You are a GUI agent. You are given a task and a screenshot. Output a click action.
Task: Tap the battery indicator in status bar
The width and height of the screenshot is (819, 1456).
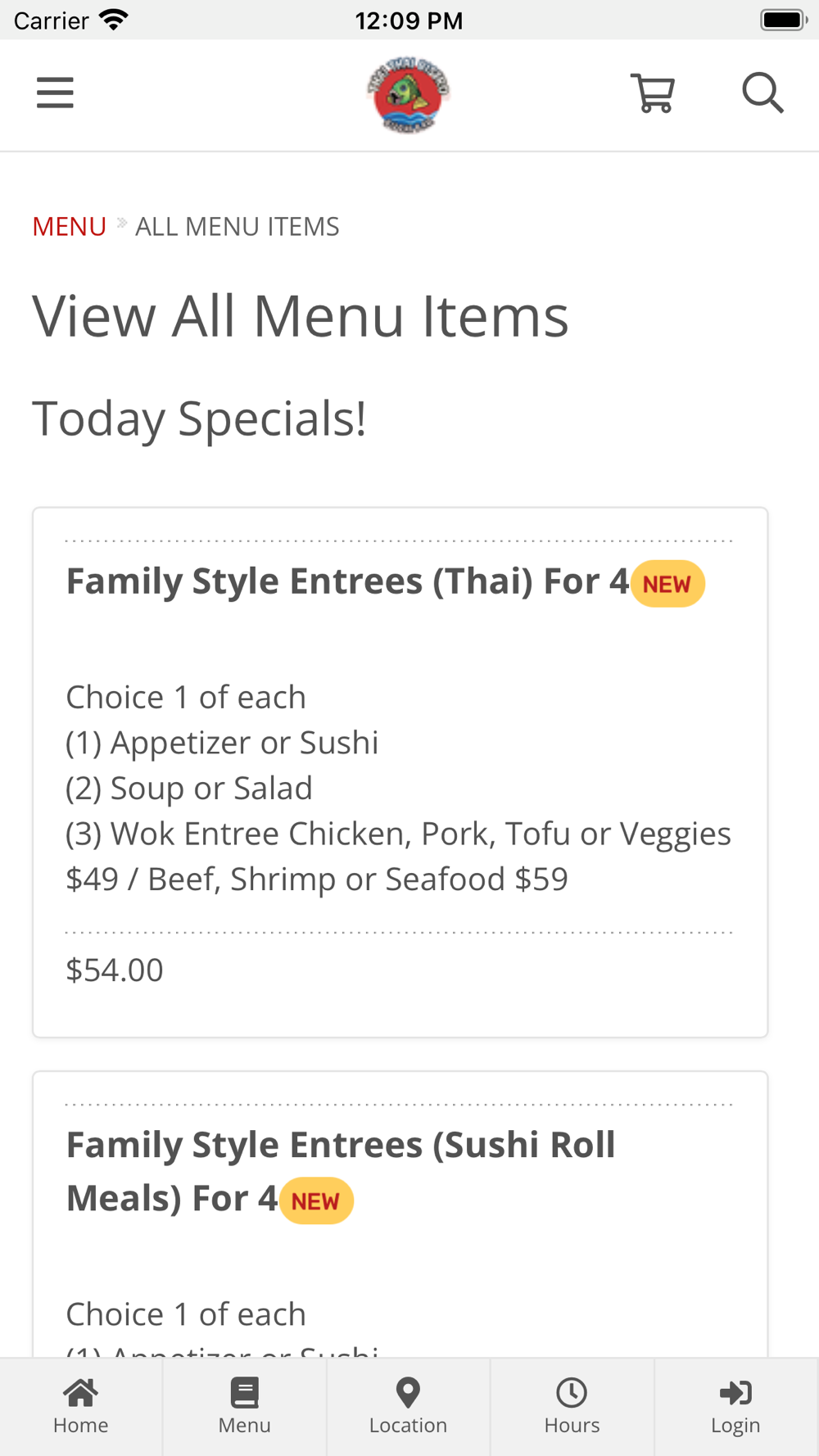point(784,20)
